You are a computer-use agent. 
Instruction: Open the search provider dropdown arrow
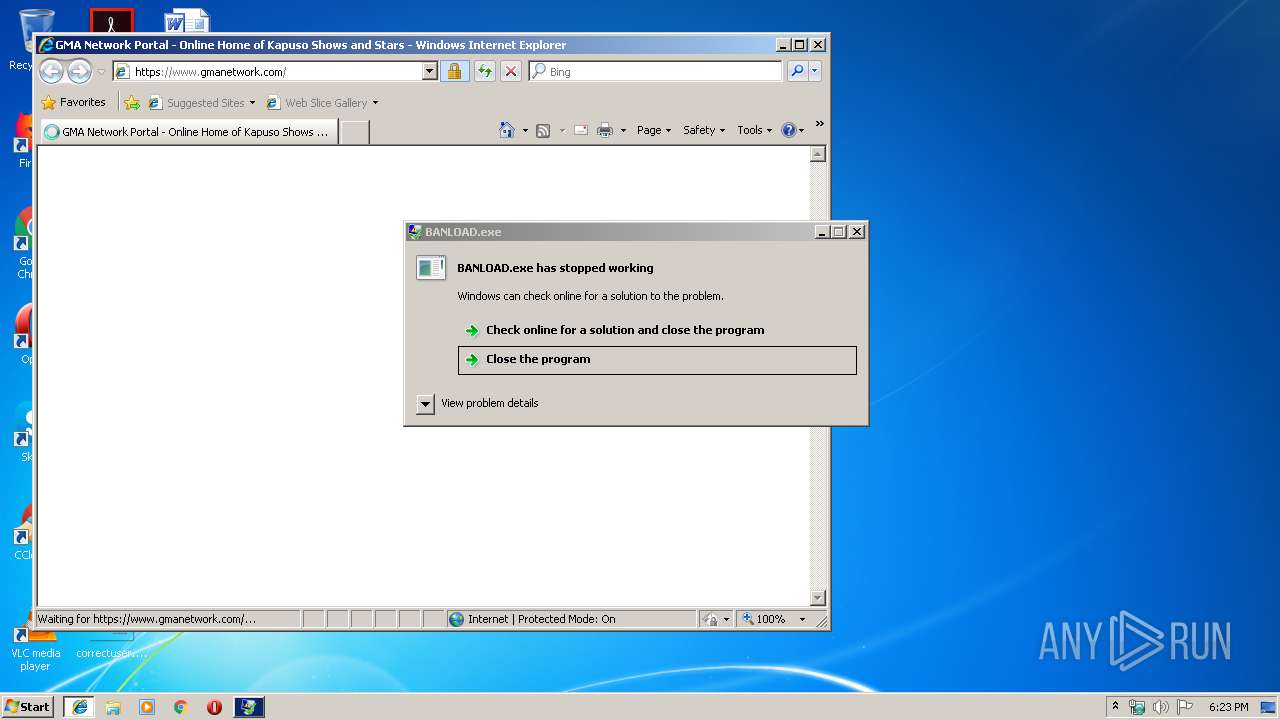pos(815,71)
